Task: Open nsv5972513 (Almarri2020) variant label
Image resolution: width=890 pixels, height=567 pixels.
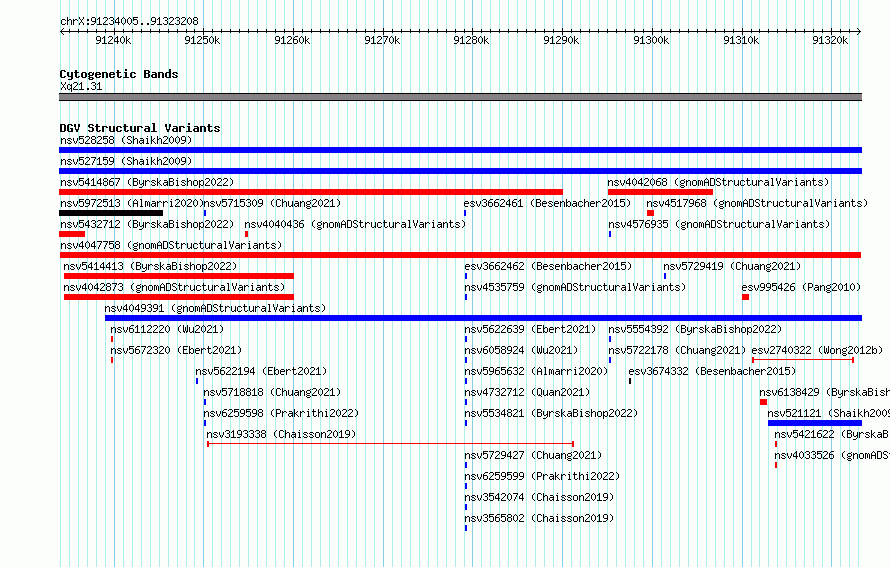Action: pos(132,203)
